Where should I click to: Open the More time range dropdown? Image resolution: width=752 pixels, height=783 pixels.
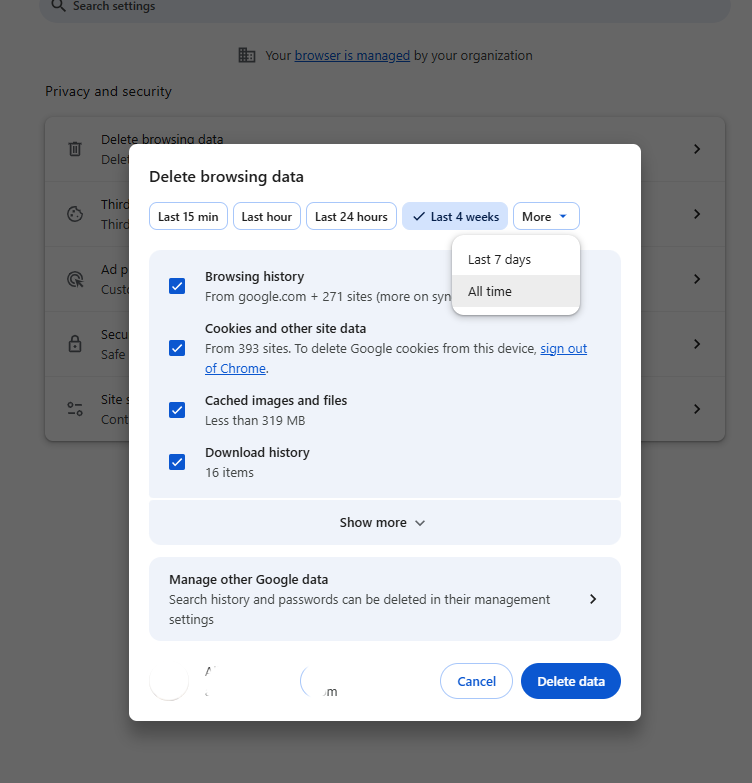(545, 217)
